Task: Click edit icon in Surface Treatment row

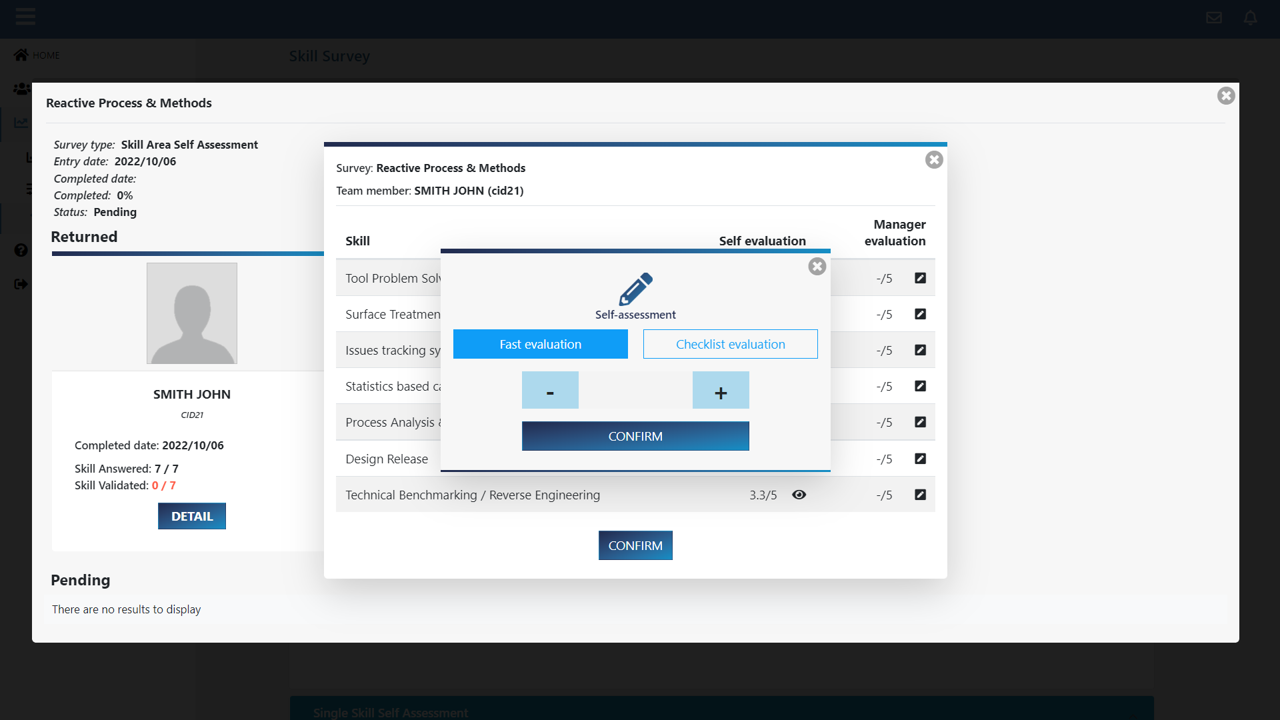Action: point(920,314)
